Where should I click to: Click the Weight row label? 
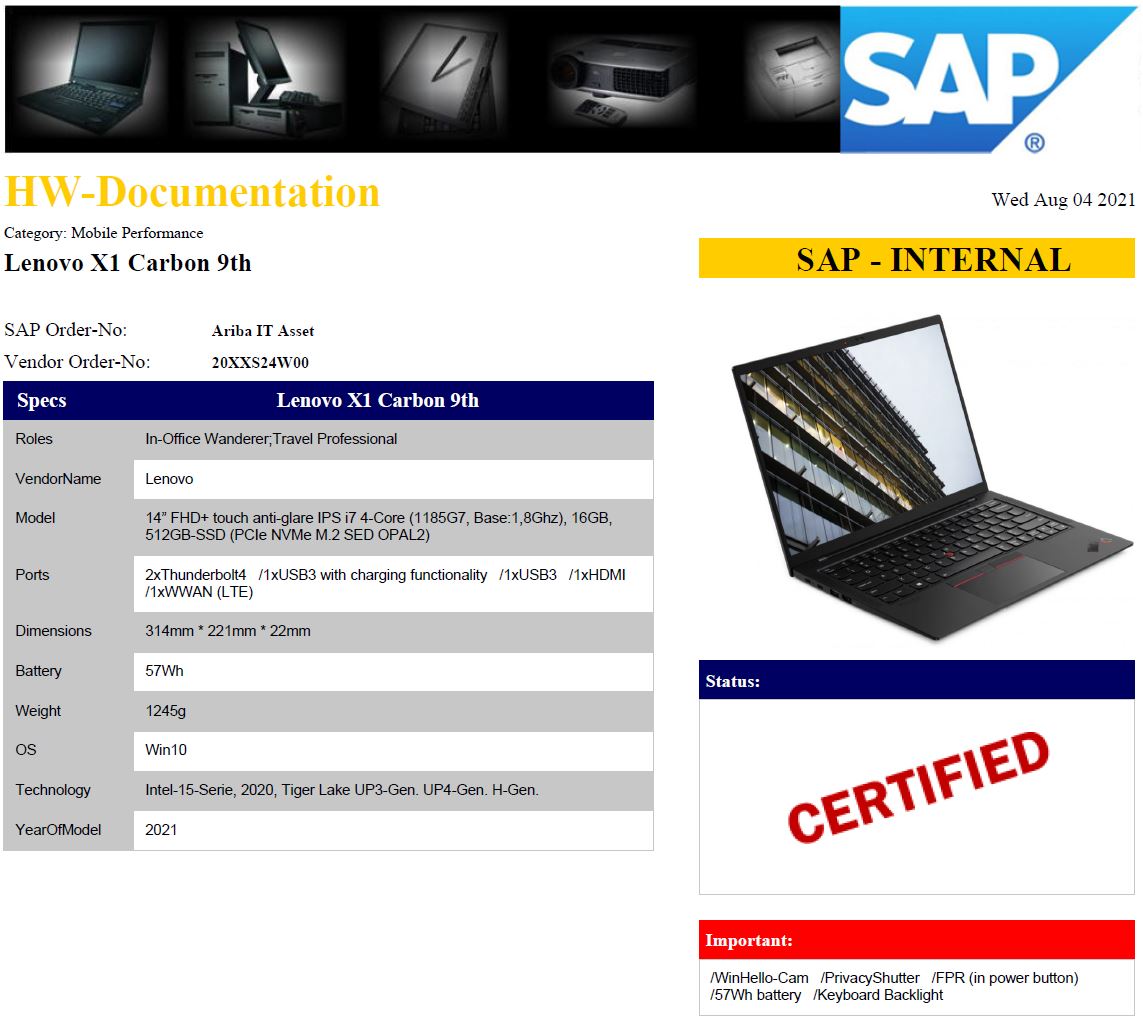38,711
